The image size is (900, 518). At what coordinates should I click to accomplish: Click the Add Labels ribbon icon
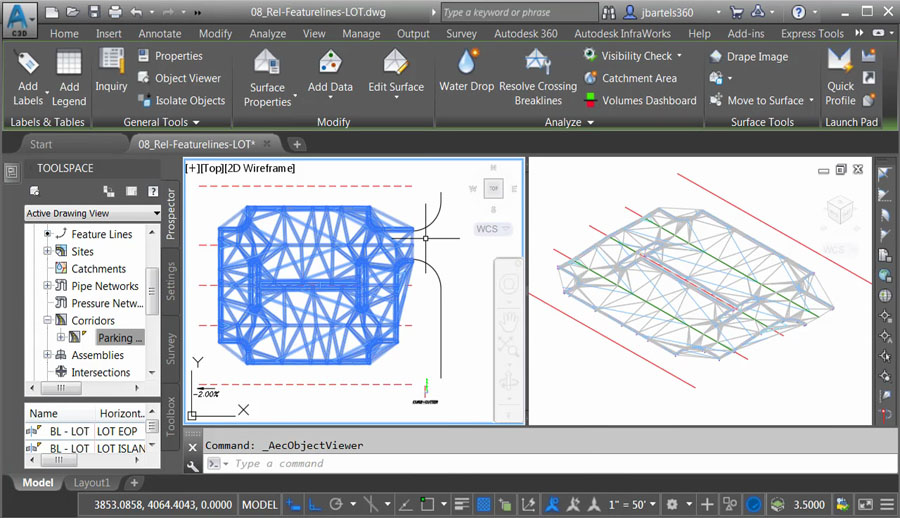tap(28, 63)
